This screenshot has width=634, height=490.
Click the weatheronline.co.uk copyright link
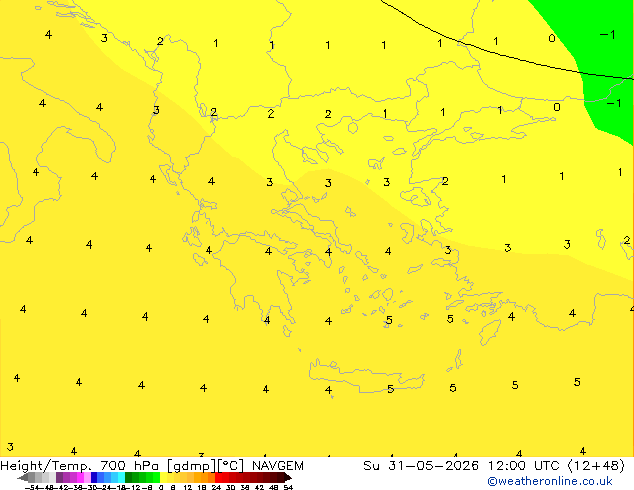point(550,481)
